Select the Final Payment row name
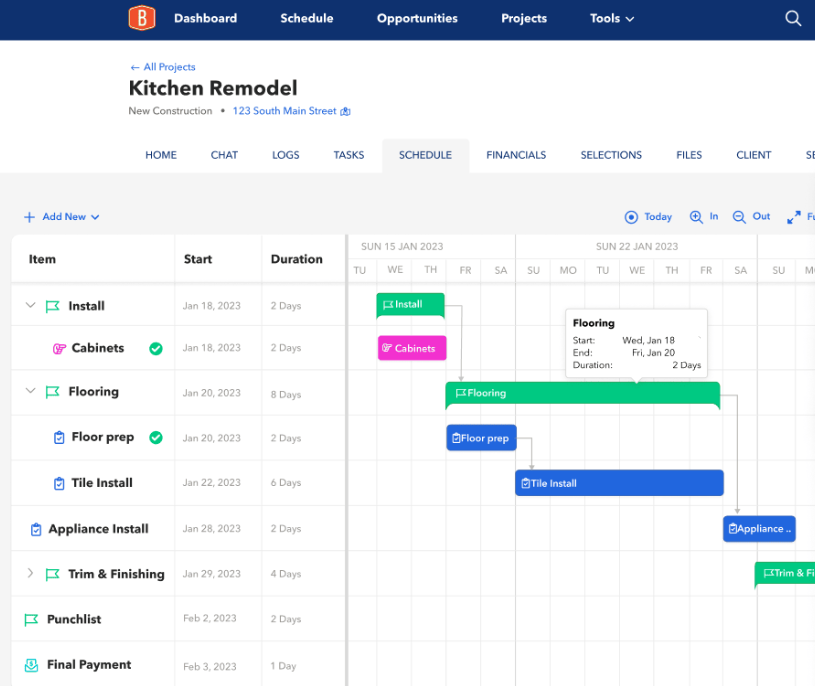The image size is (815, 686). [x=89, y=665]
